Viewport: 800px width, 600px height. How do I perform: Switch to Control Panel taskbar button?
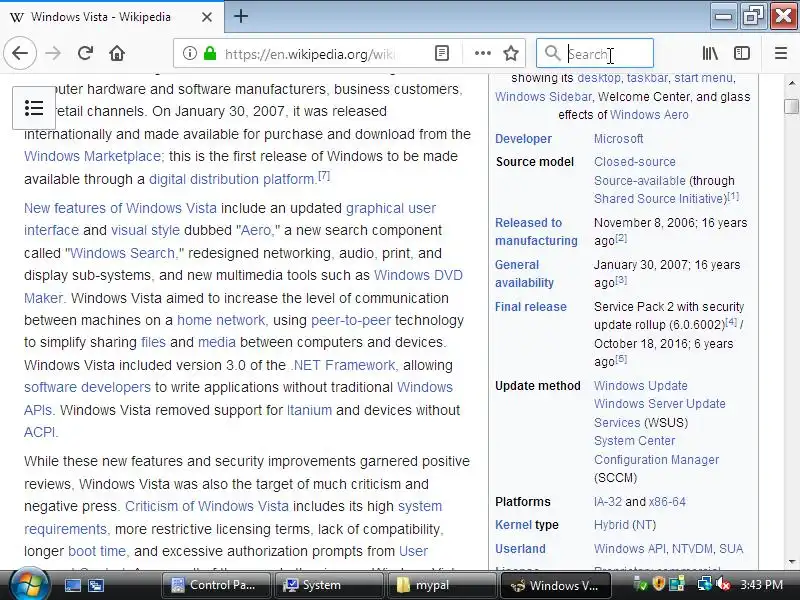click(x=216, y=585)
